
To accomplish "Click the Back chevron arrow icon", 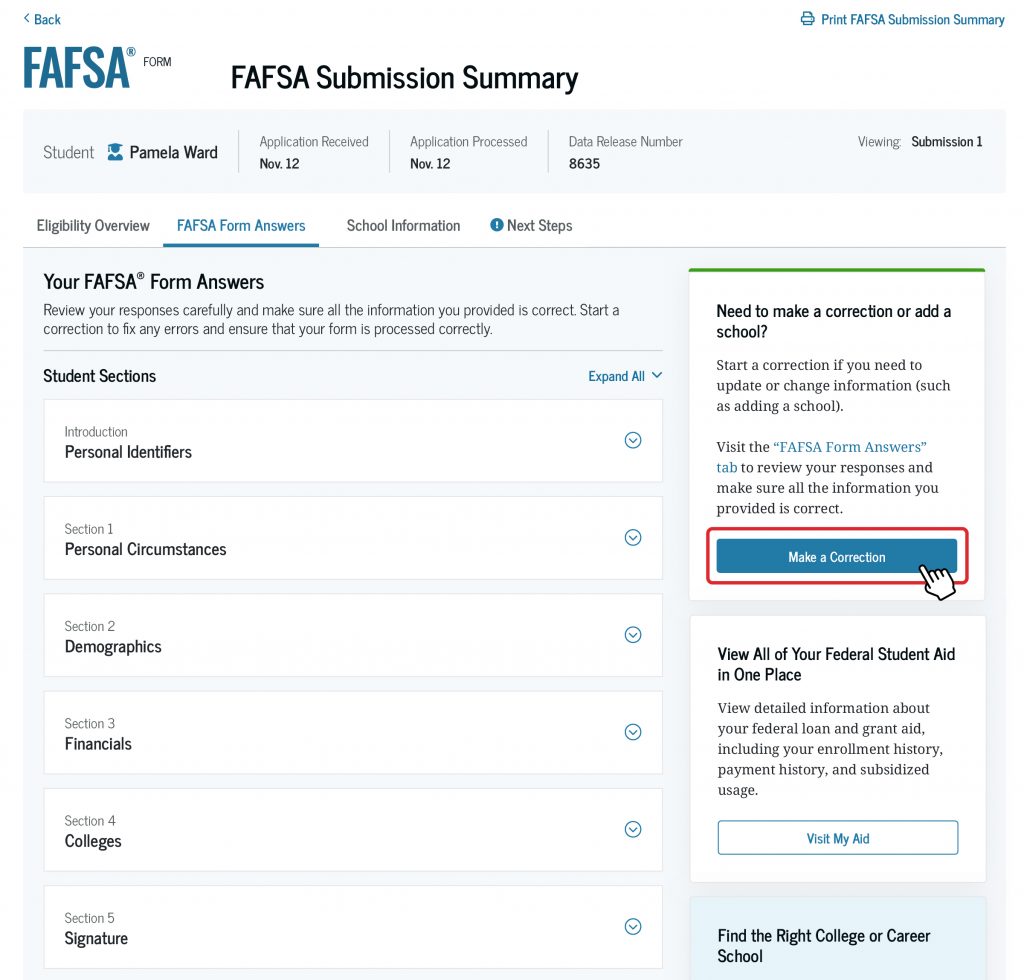I will 27,18.
